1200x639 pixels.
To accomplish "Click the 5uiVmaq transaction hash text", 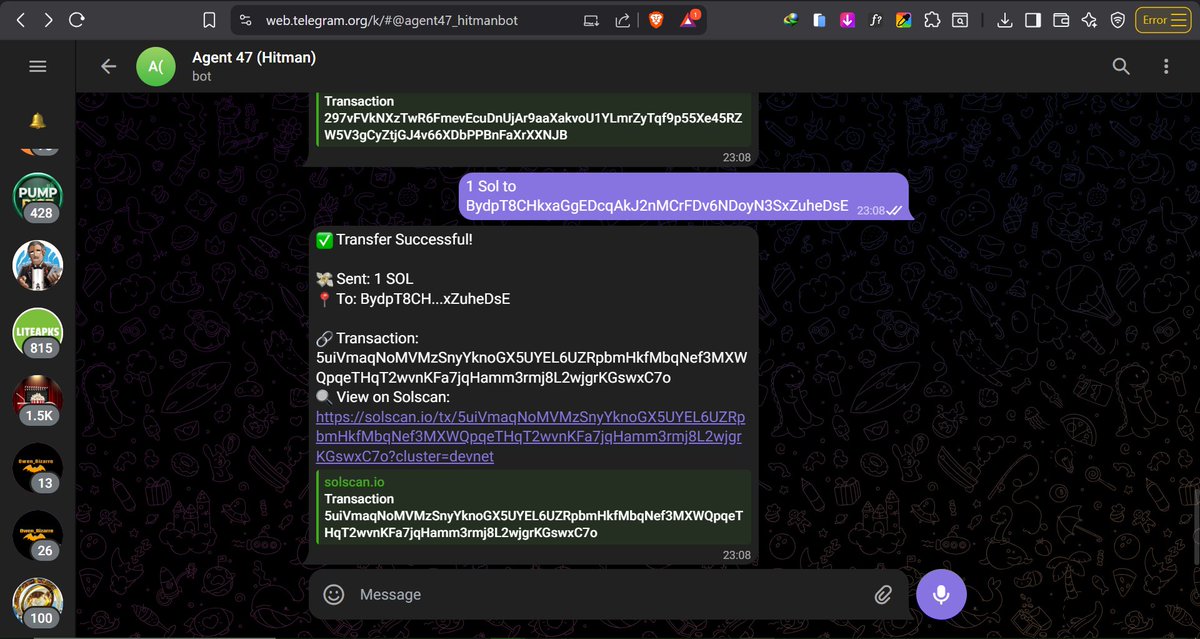I will coord(531,368).
